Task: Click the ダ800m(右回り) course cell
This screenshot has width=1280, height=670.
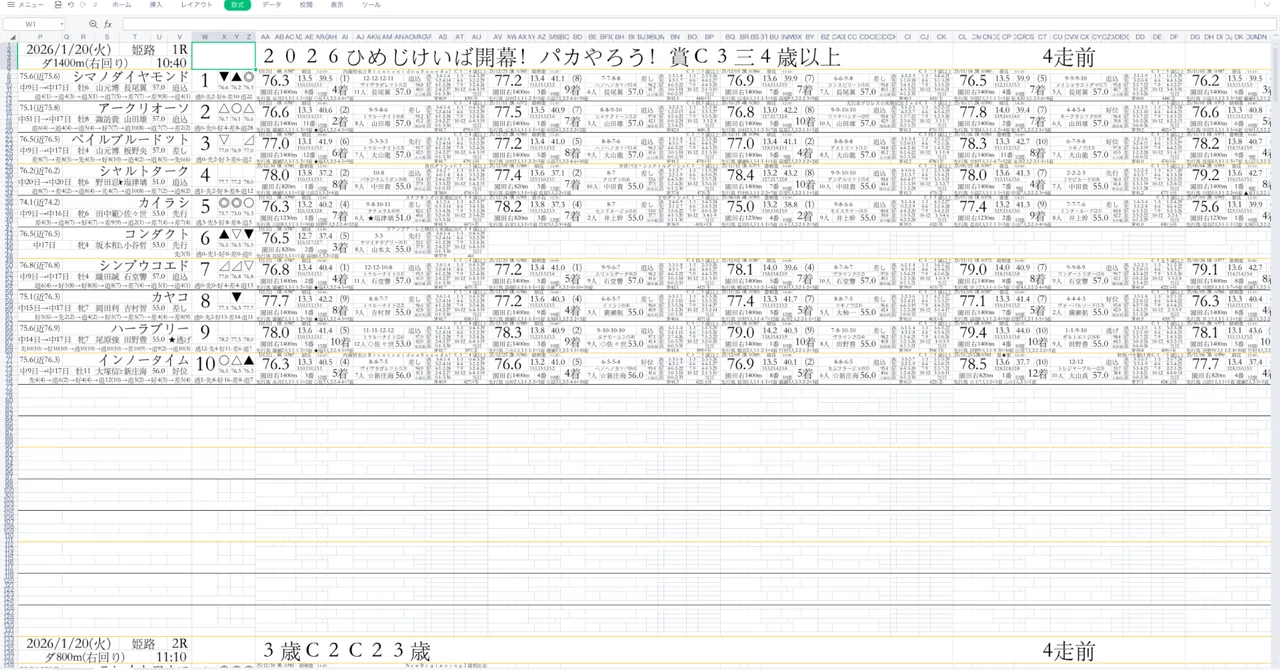Action: click(x=85, y=657)
